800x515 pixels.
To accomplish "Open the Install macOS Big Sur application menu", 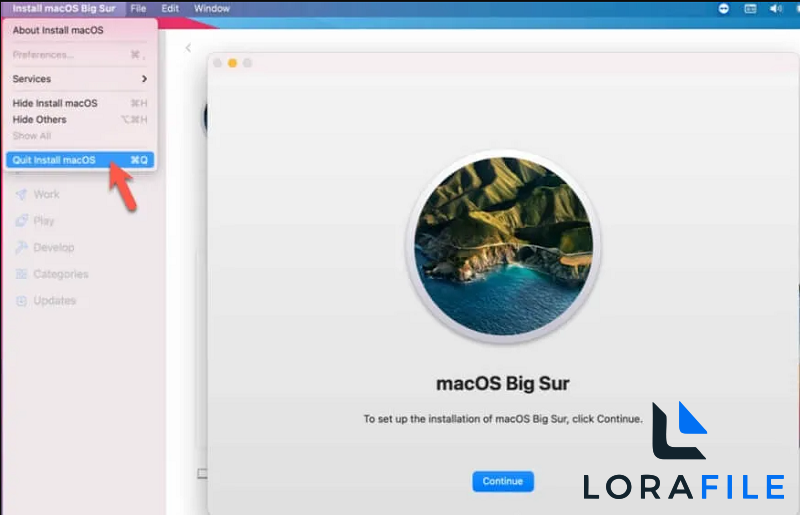I will coord(64,8).
